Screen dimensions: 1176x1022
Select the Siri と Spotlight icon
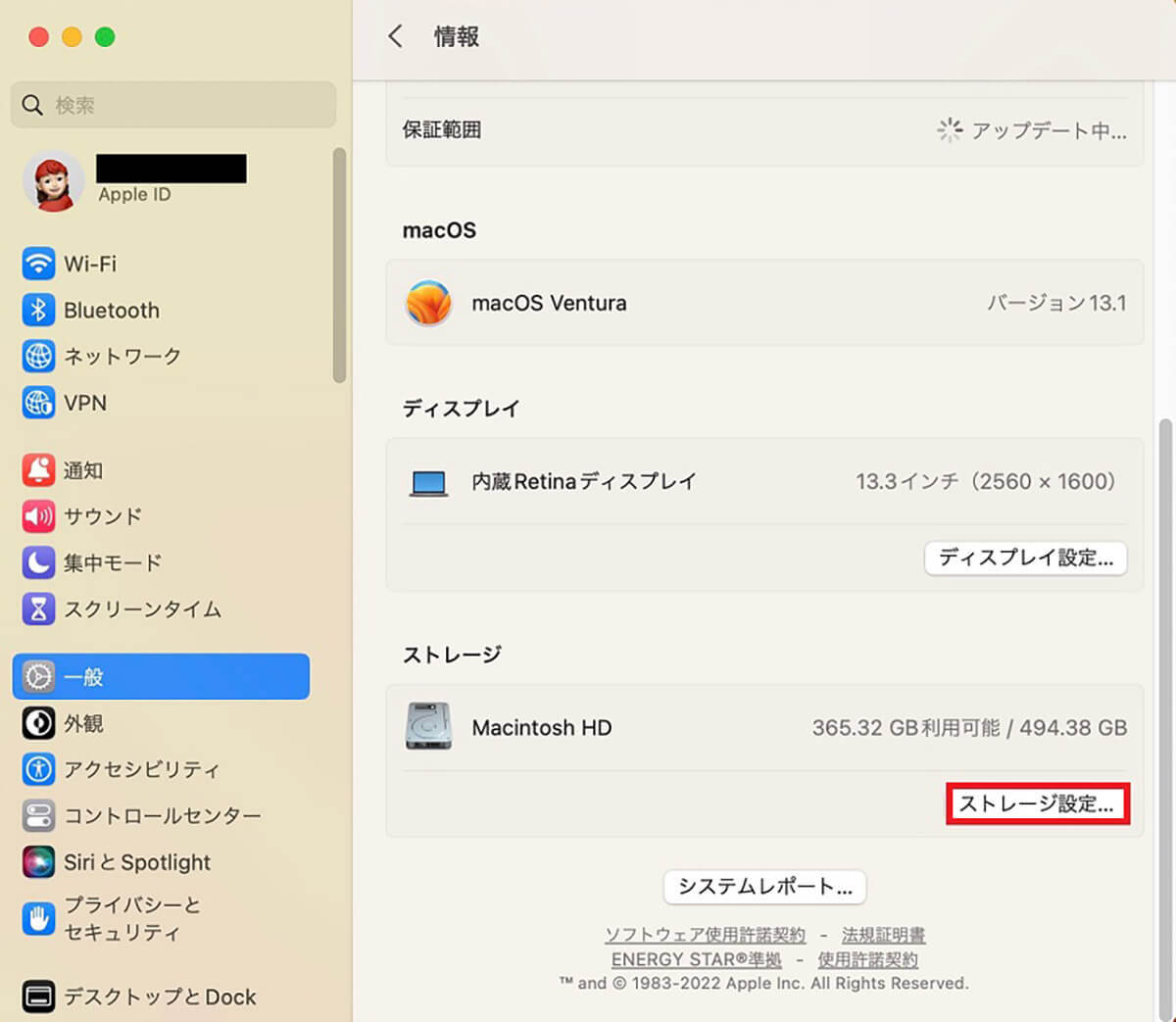[x=38, y=862]
